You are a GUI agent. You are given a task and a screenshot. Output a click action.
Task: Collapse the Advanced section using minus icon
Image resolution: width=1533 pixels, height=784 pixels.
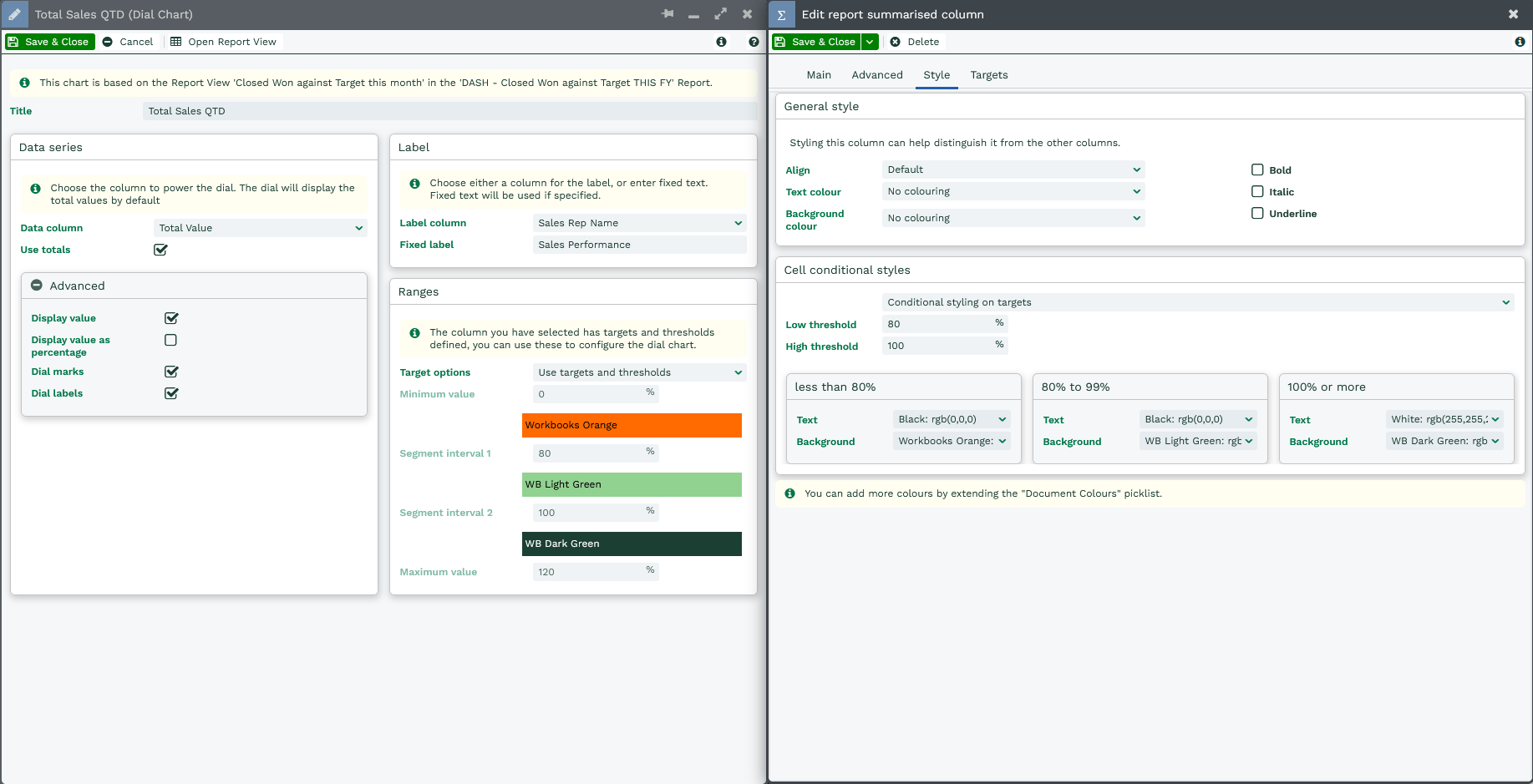pyautogui.click(x=37, y=286)
